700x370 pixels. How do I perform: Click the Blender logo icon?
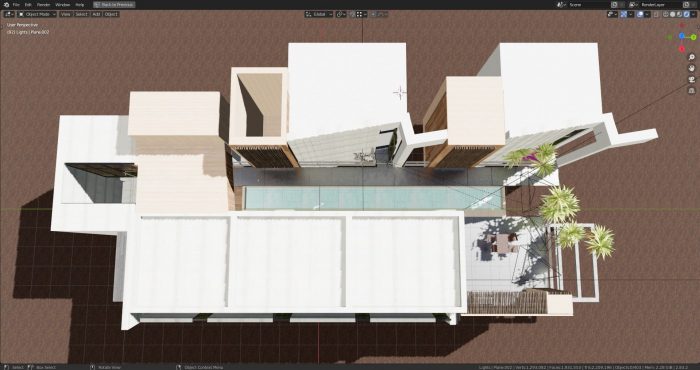pos(6,4)
